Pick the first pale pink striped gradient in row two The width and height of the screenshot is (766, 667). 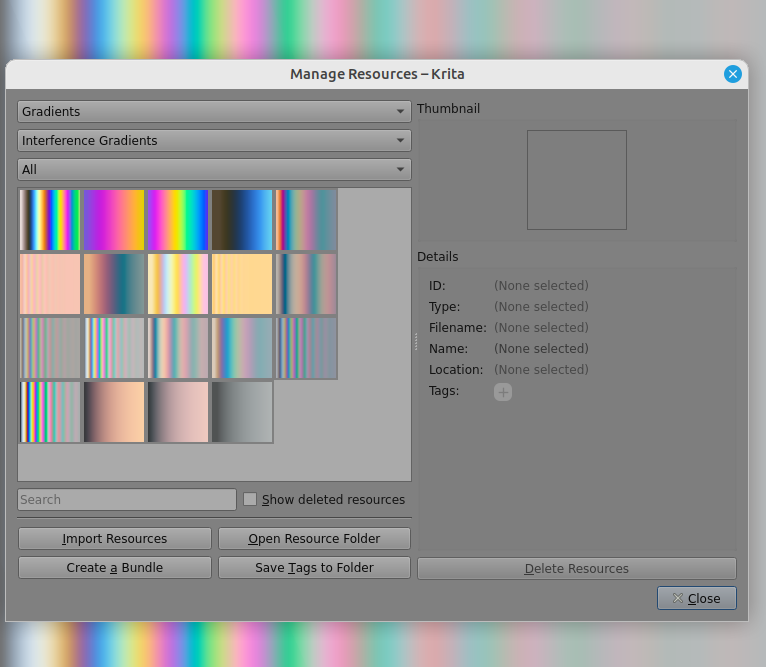pyautogui.click(x=50, y=284)
